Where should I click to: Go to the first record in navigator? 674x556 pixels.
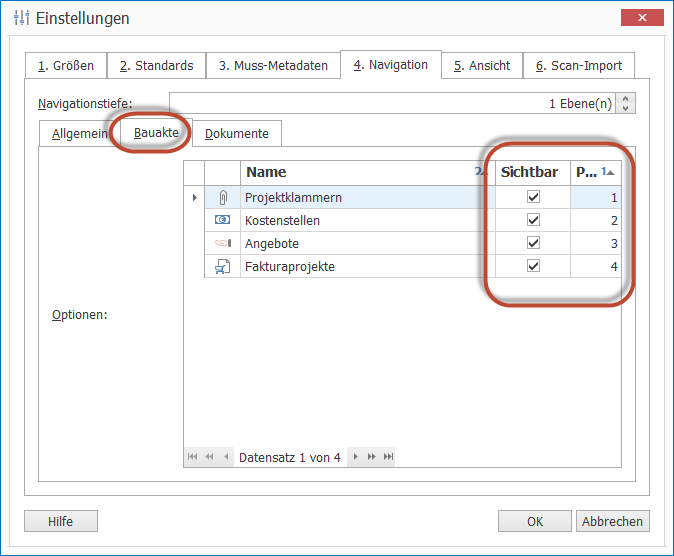point(193,457)
